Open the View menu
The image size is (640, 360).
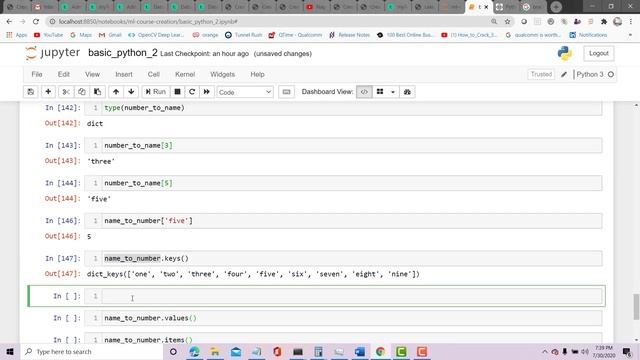pos(92,74)
